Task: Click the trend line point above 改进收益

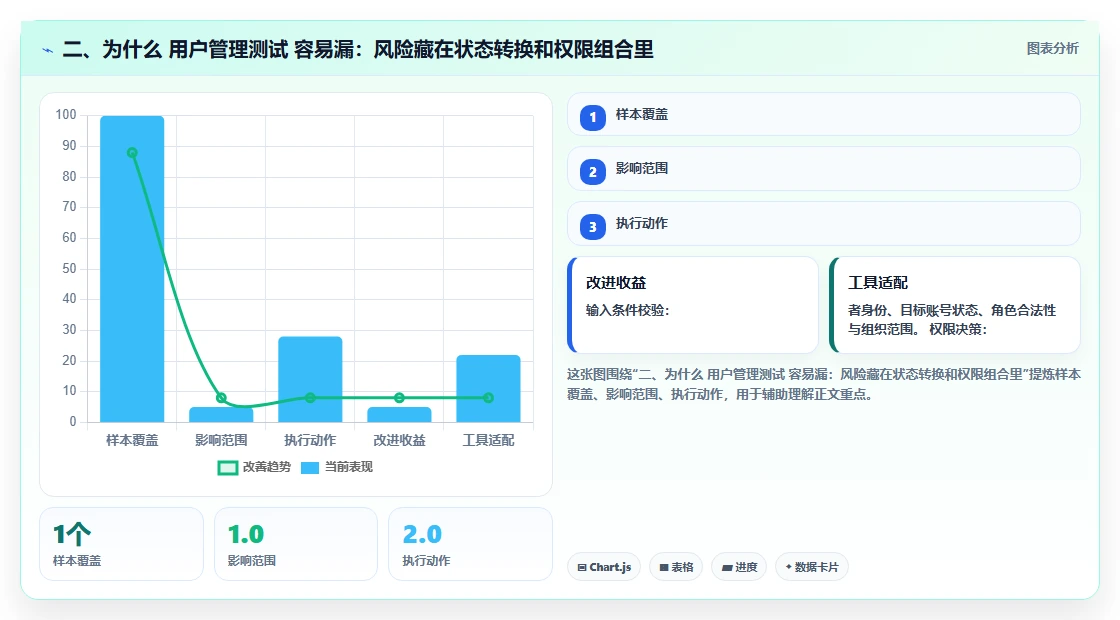Action: click(399, 398)
